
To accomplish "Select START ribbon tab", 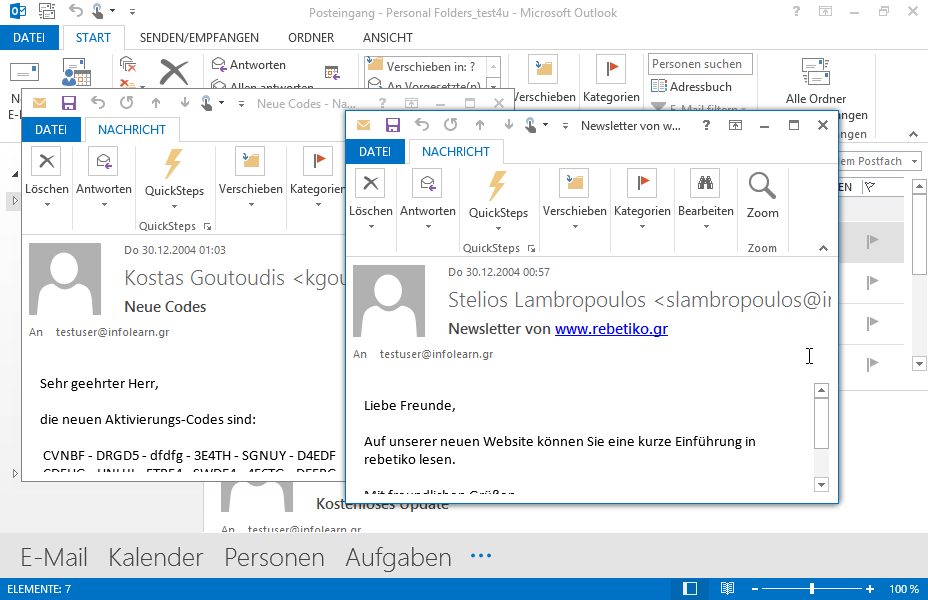I will (93, 37).
